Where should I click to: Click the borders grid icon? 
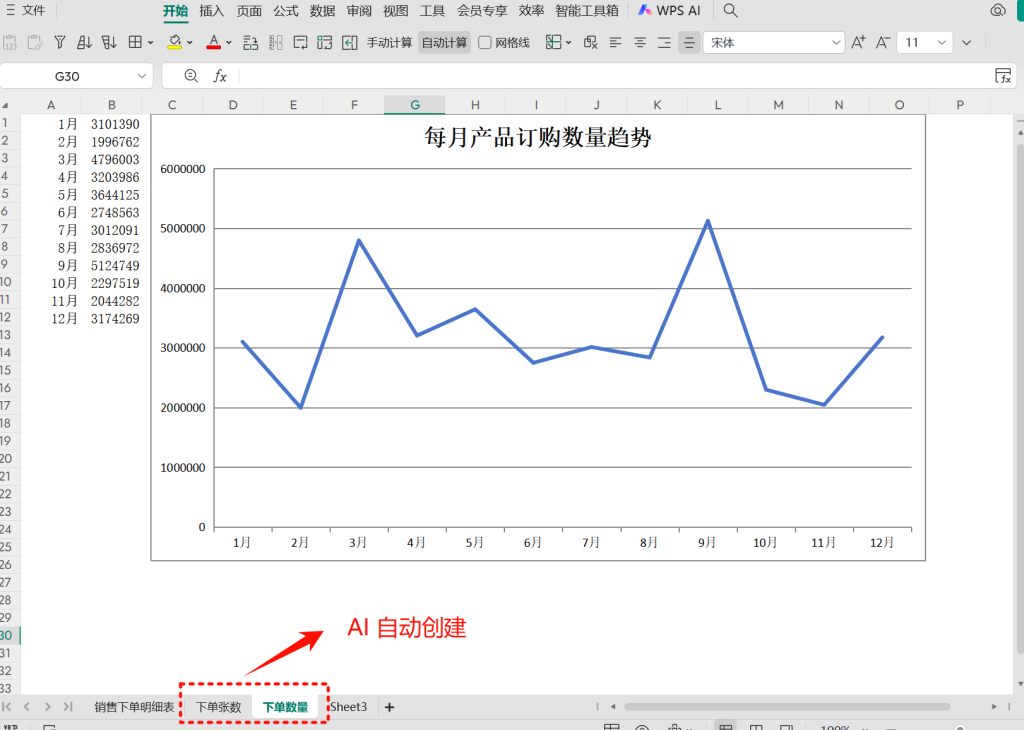point(135,42)
